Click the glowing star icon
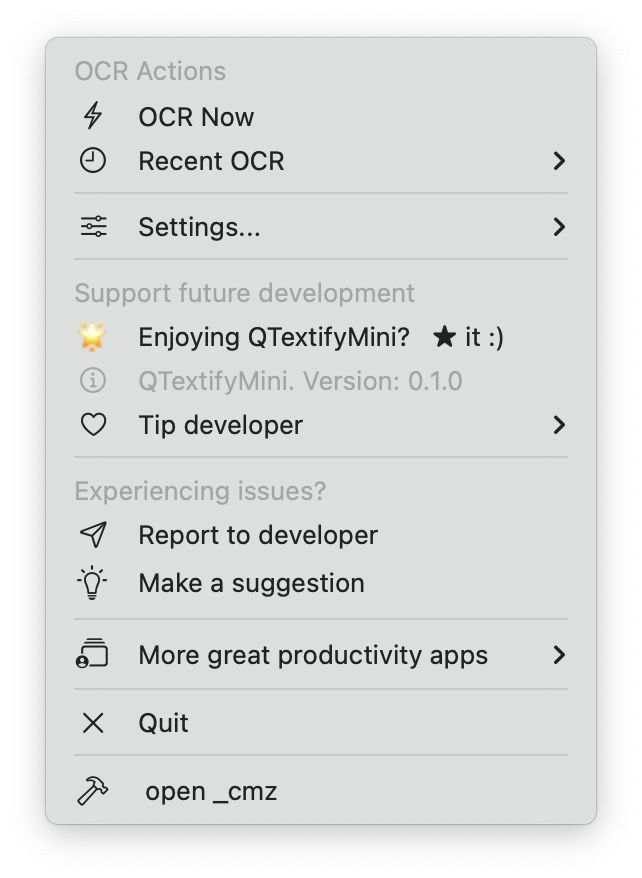 click(93, 337)
